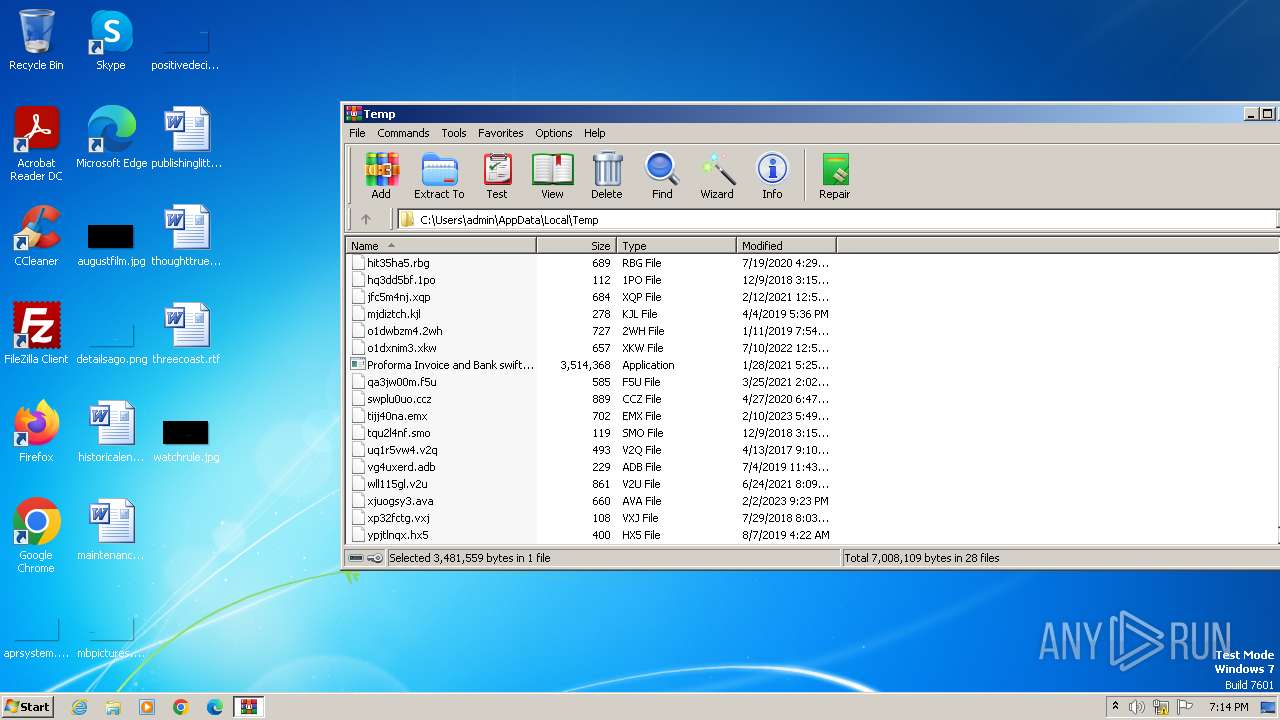Open the Tools menu
Image resolution: width=1280 pixels, height=720 pixels.
click(454, 133)
